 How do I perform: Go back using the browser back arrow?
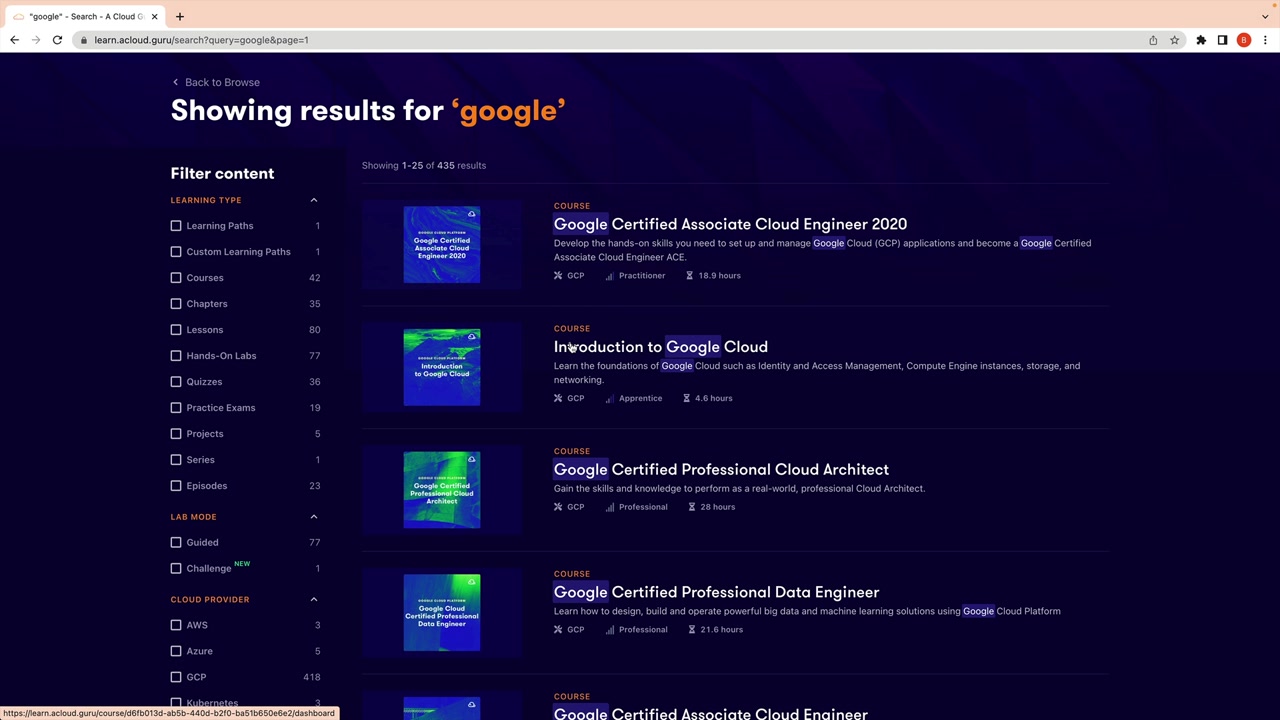click(x=14, y=40)
